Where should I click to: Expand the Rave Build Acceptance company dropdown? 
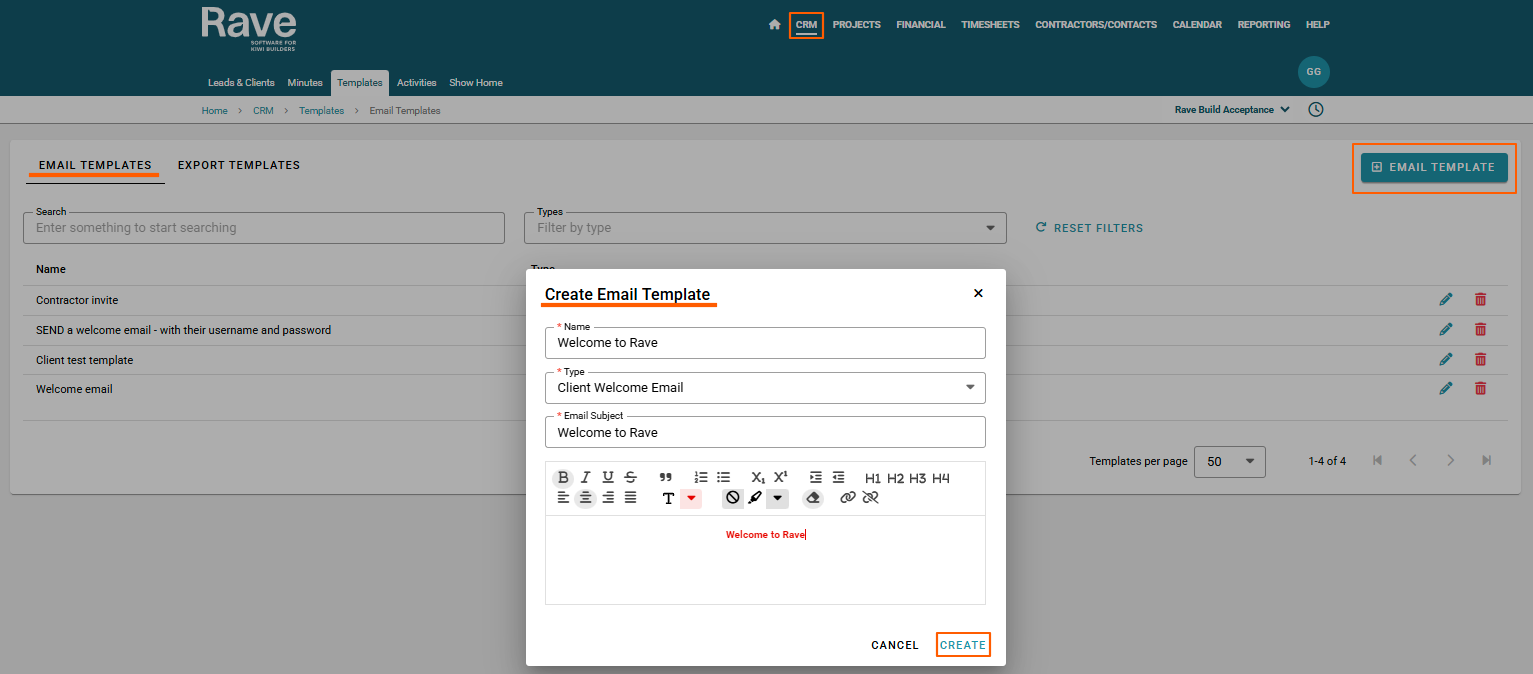point(1232,110)
